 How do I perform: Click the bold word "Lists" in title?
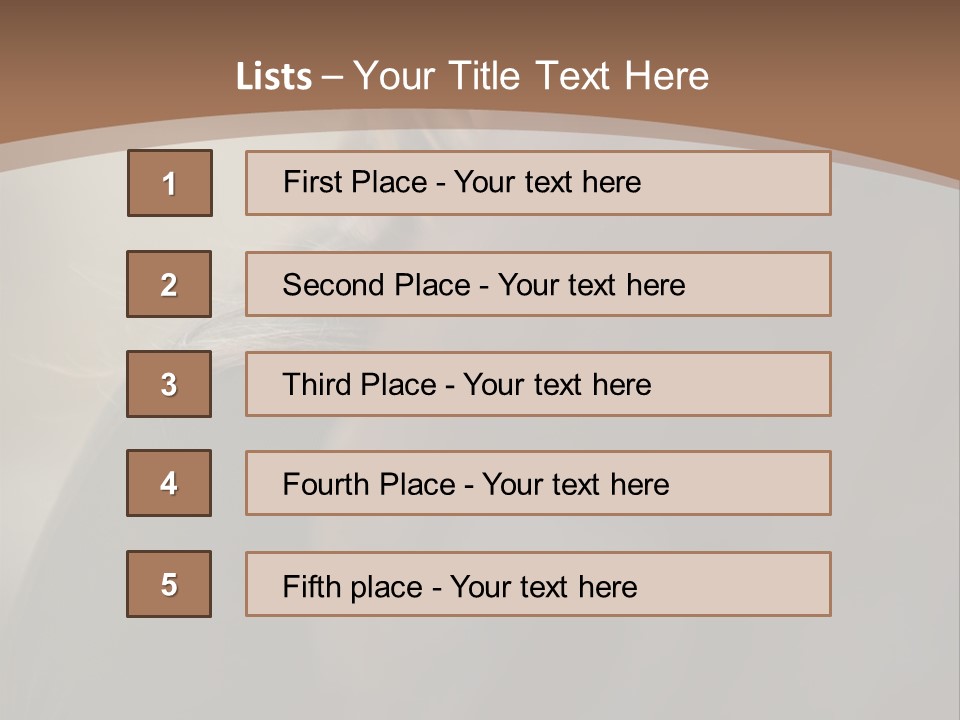coord(273,77)
